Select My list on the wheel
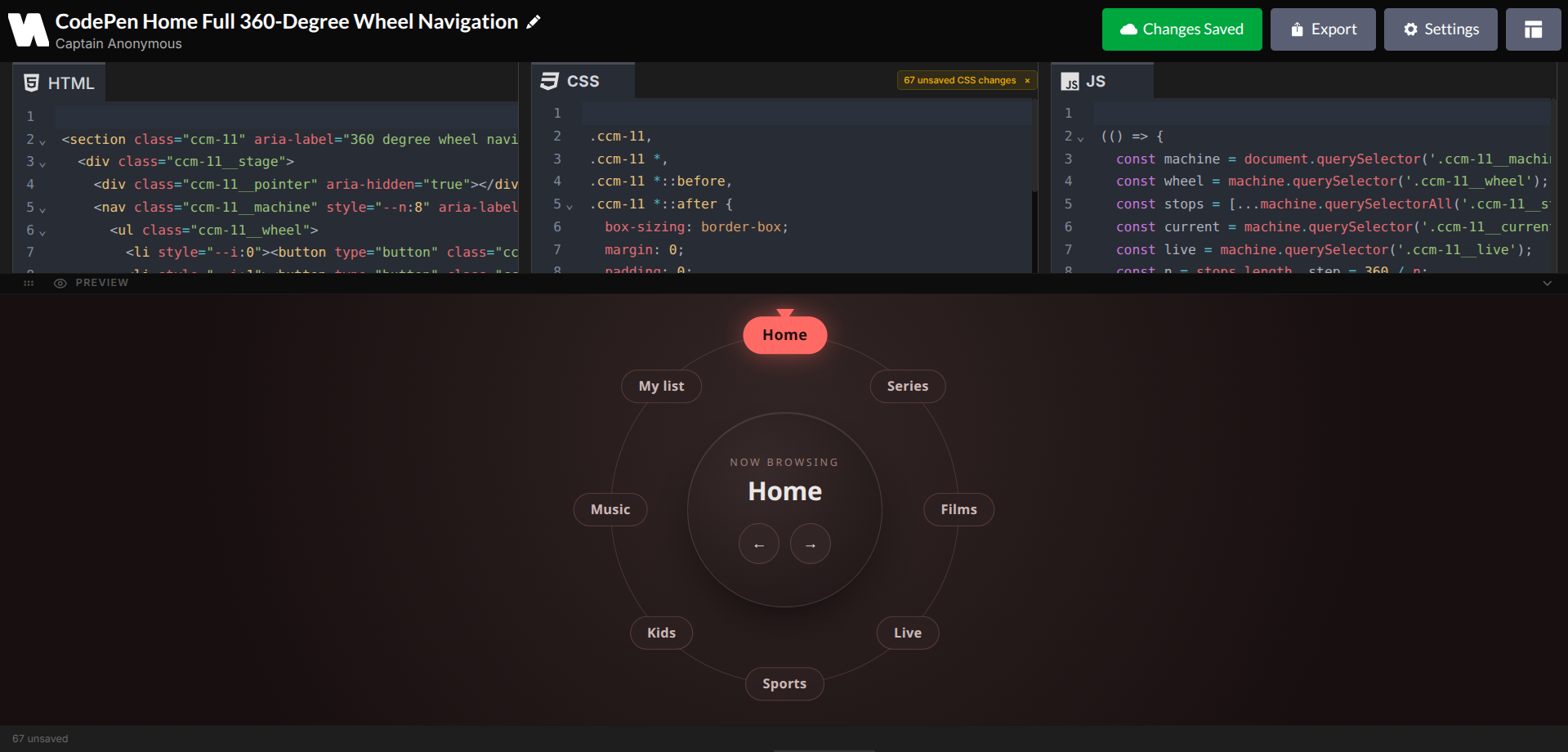Viewport: 1568px width, 752px height. click(x=661, y=386)
